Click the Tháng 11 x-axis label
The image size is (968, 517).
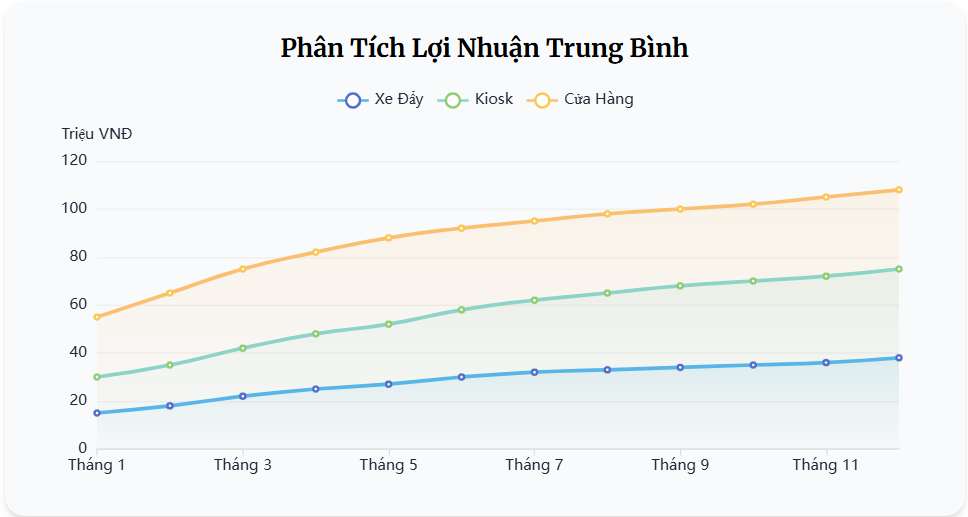(826, 465)
